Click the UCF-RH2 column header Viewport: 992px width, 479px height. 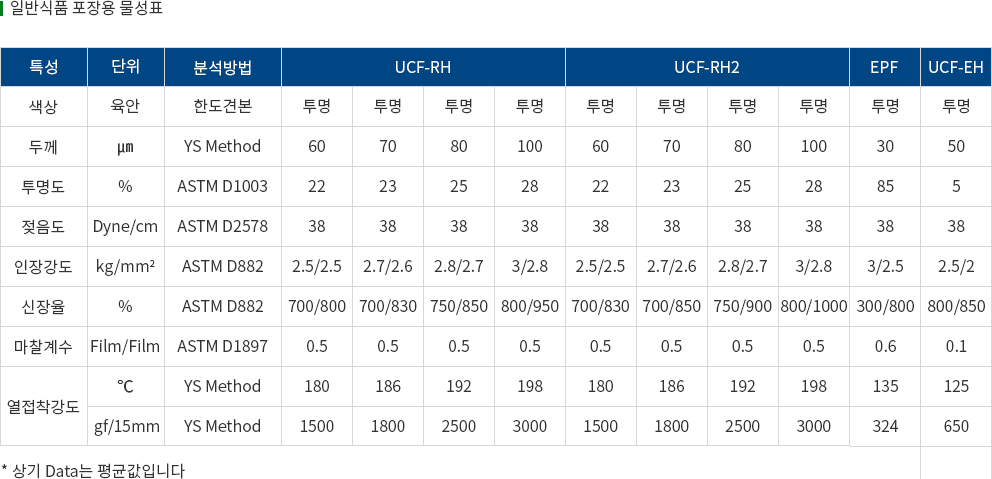point(707,67)
